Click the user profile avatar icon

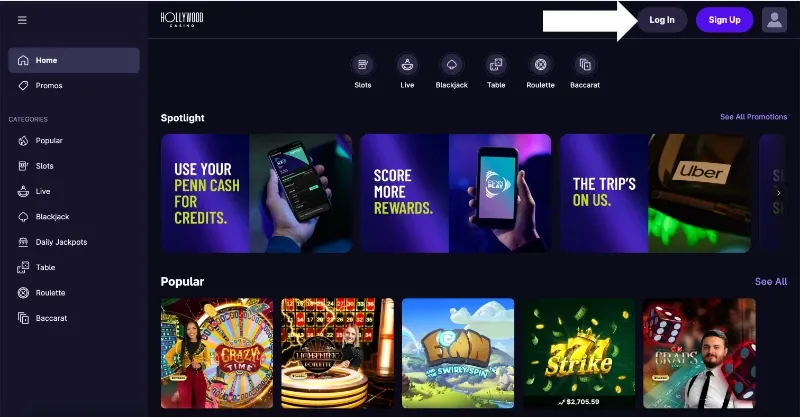774,20
